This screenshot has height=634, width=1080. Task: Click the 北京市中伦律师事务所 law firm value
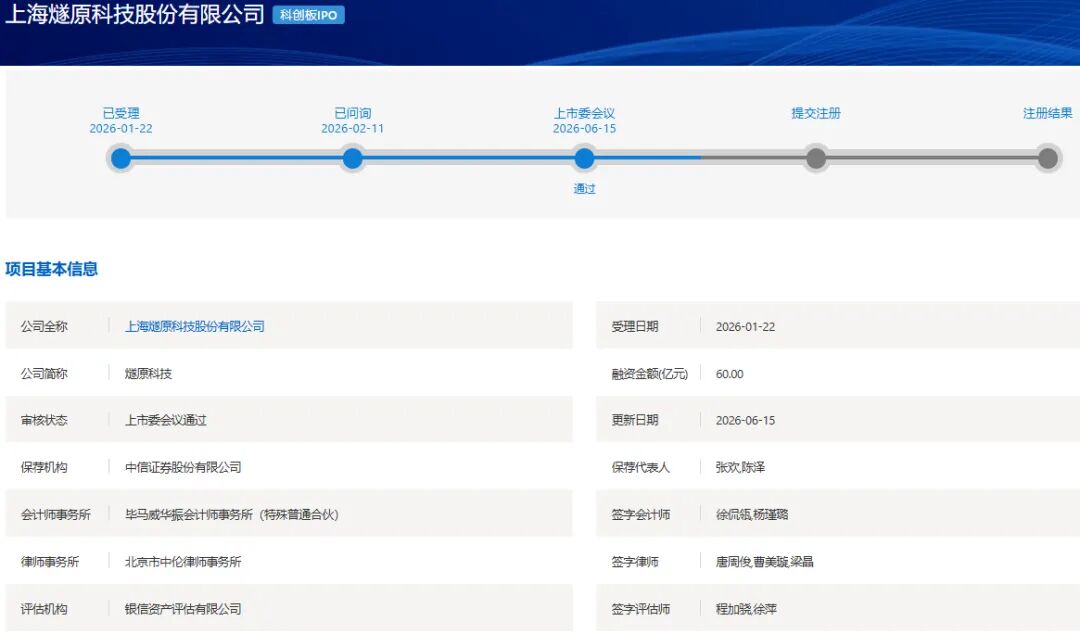pyautogui.click(x=183, y=562)
